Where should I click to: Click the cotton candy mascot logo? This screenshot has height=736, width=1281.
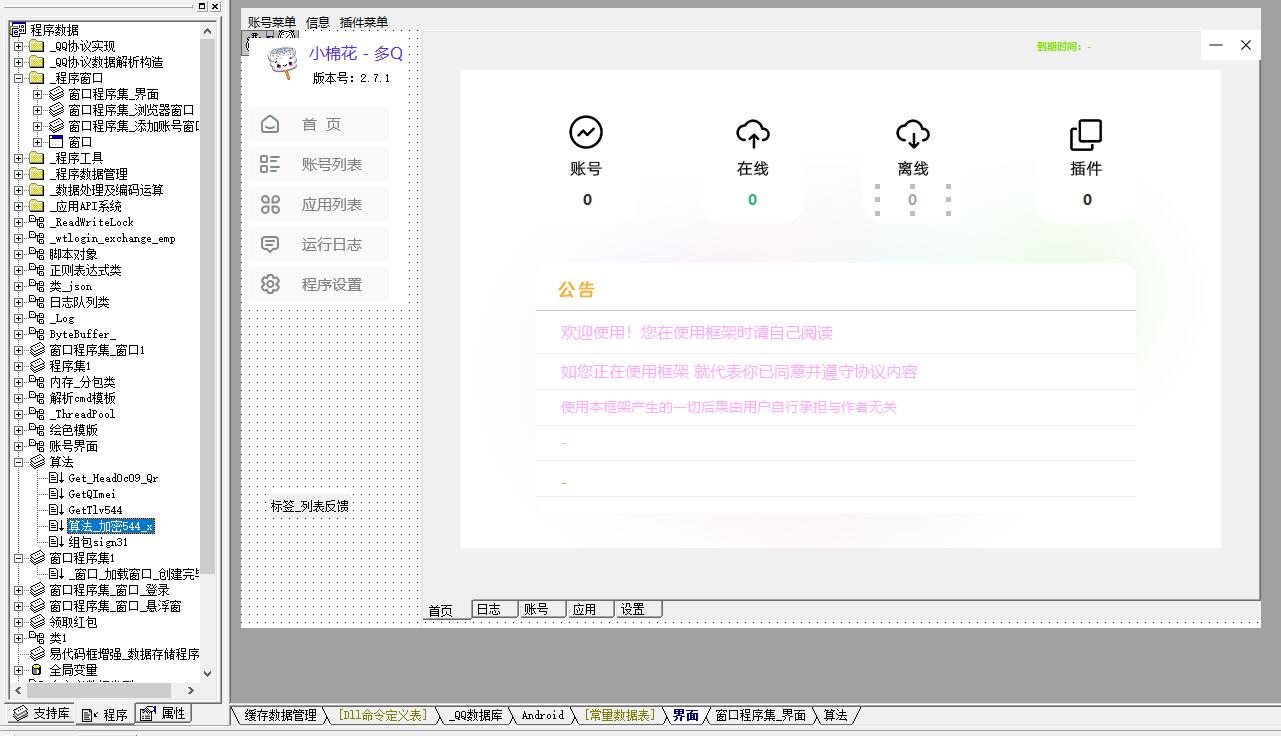click(283, 62)
